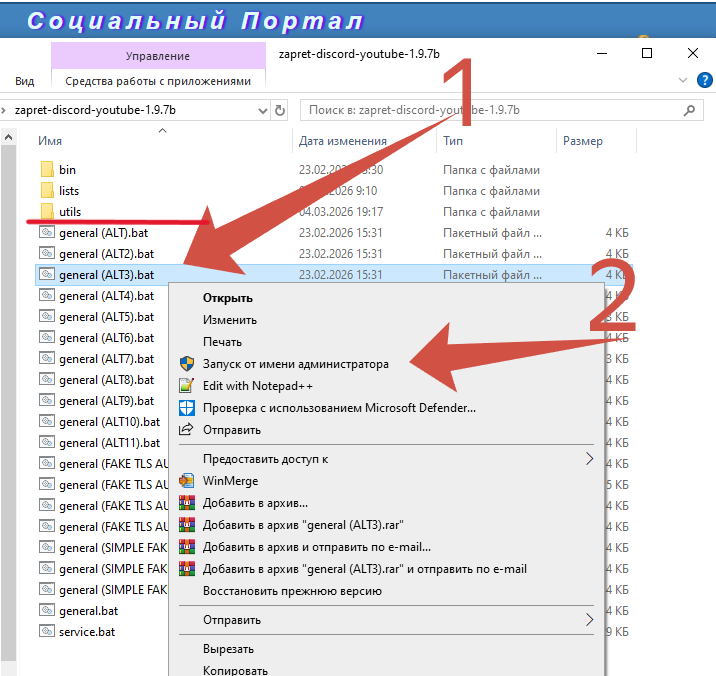The height and width of the screenshot is (676, 716).
Task: Click the general (ALT).bat file icon
Action: tap(47, 232)
